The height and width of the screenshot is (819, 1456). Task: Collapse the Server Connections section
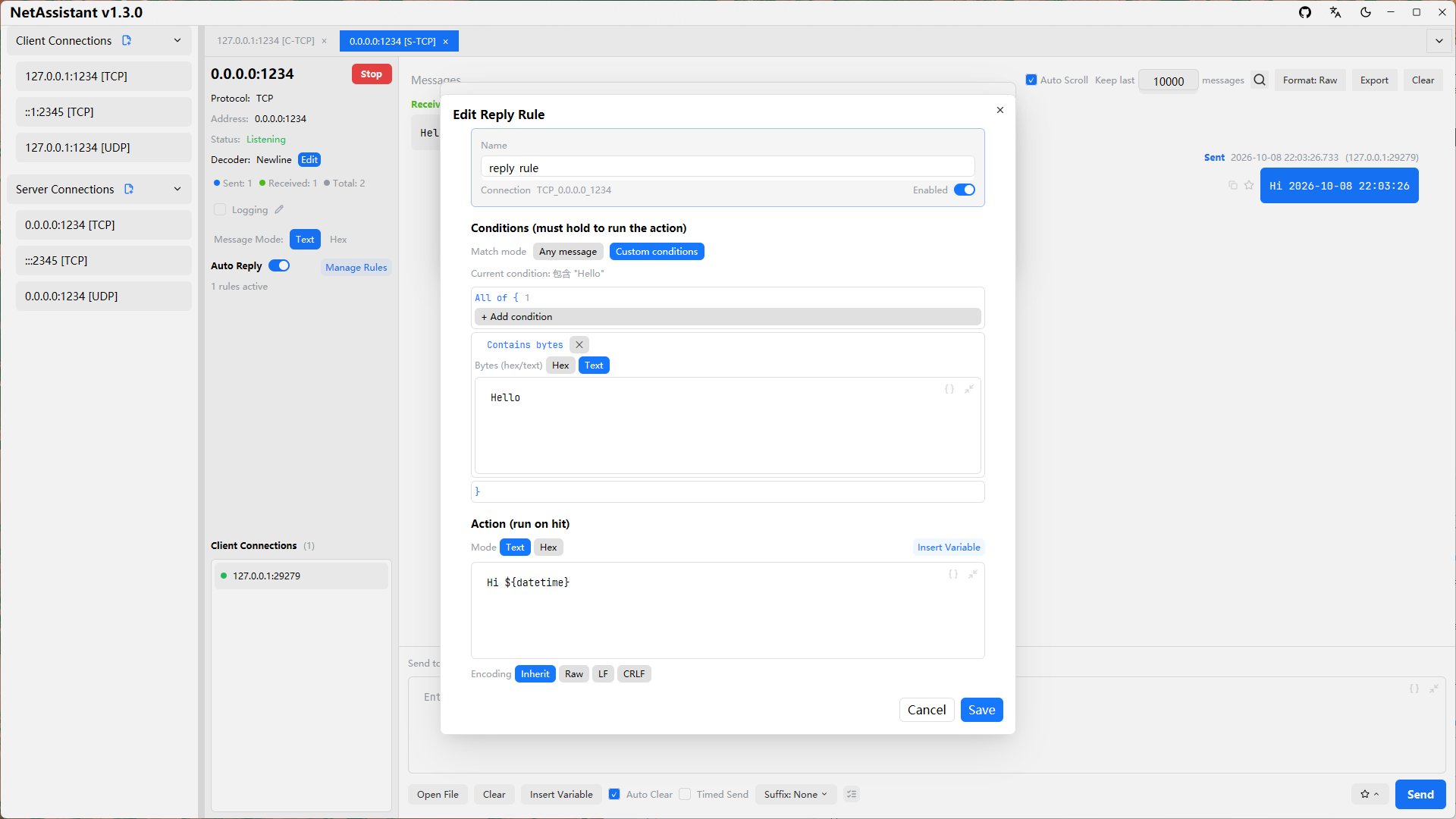[177, 189]
